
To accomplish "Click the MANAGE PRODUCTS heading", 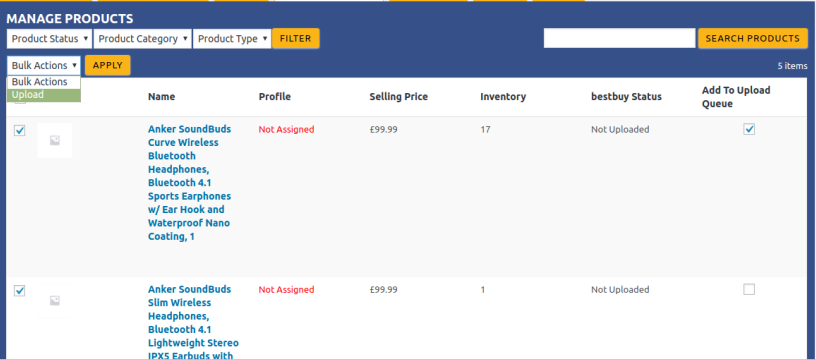I will click(70, 19).
